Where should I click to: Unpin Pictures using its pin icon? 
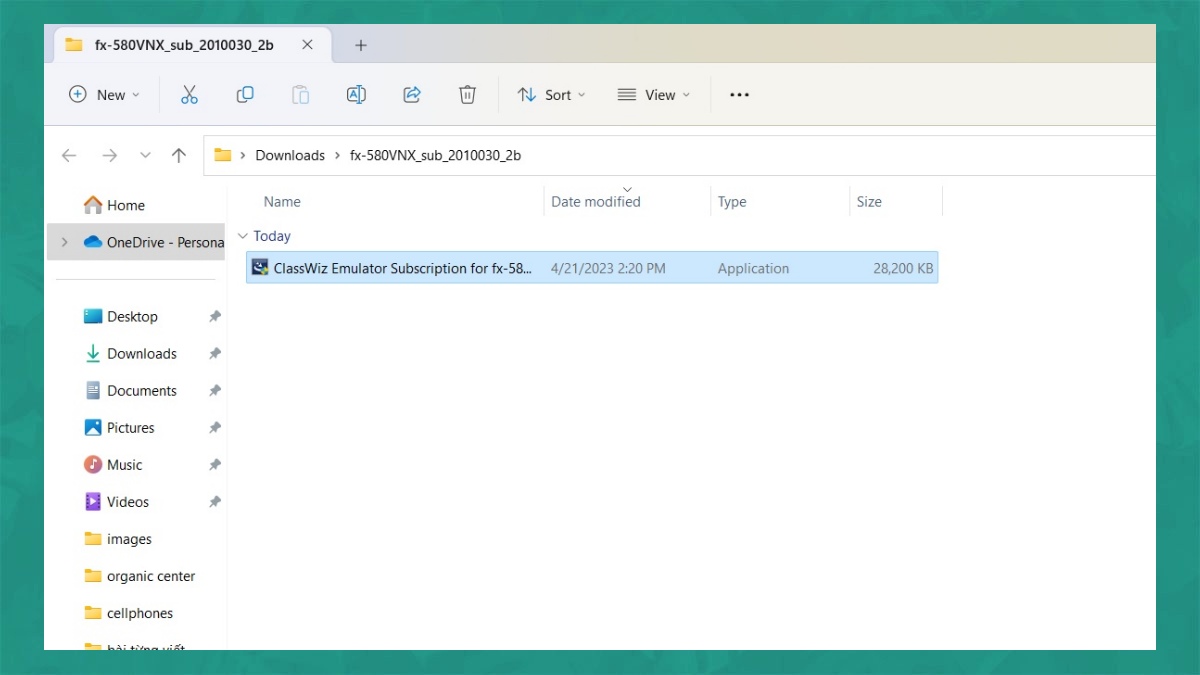[x=214, y=427]
